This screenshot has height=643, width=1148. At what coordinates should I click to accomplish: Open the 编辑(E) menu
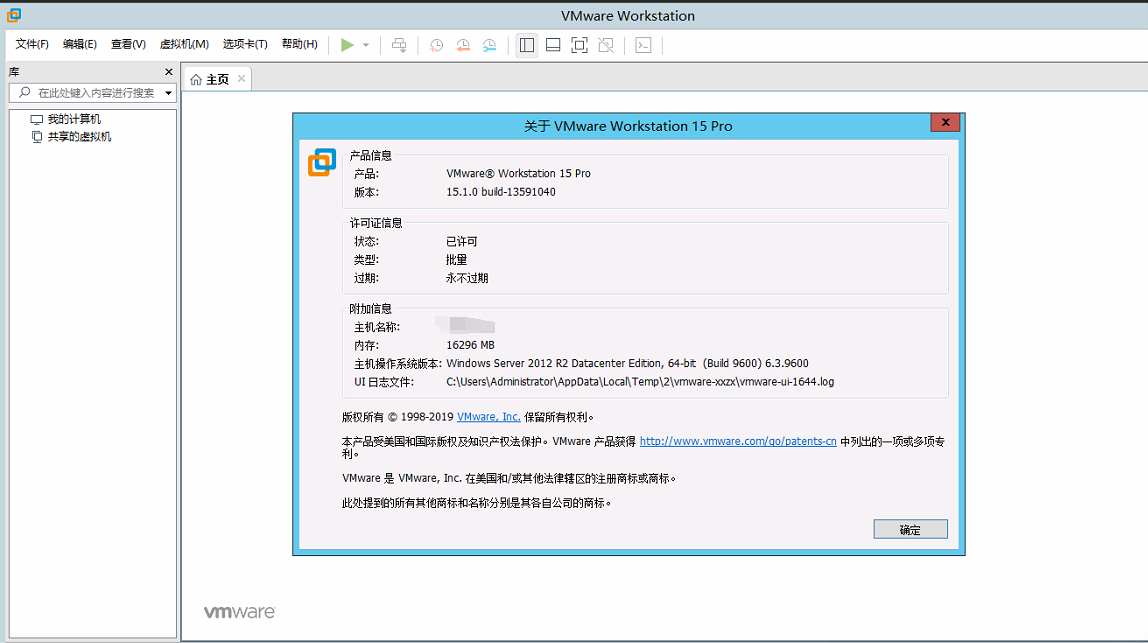80,44
